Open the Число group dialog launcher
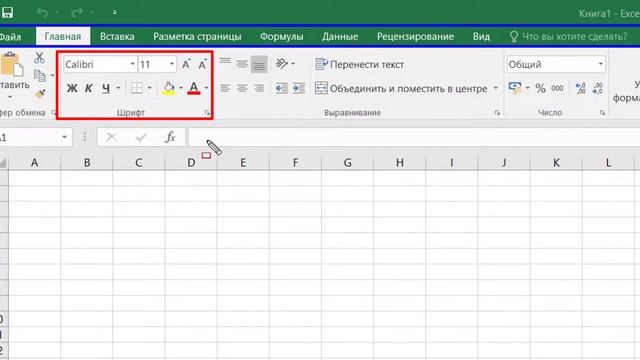This screenshot has width=640, height=360. [602, 113]
